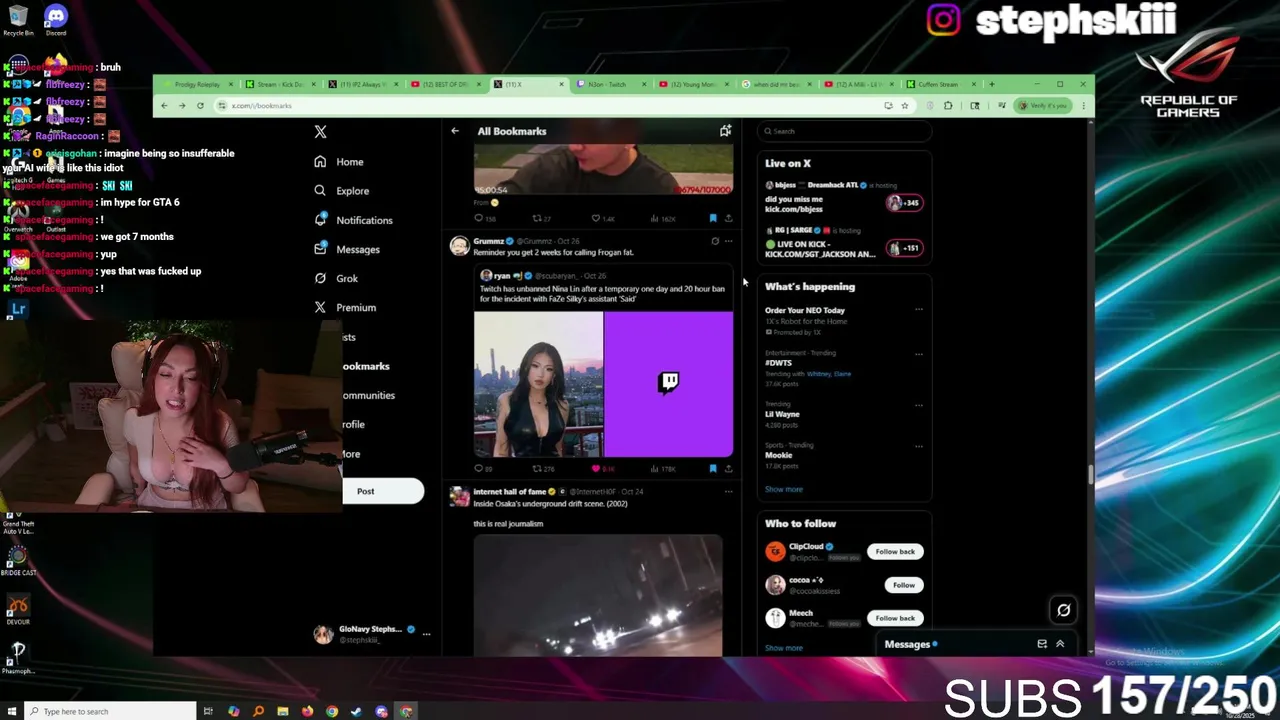Unlike Grummz's post via the pink heart
This screenshot has height=720, width=1280.
pyautogui.click(x=603, y=468)
